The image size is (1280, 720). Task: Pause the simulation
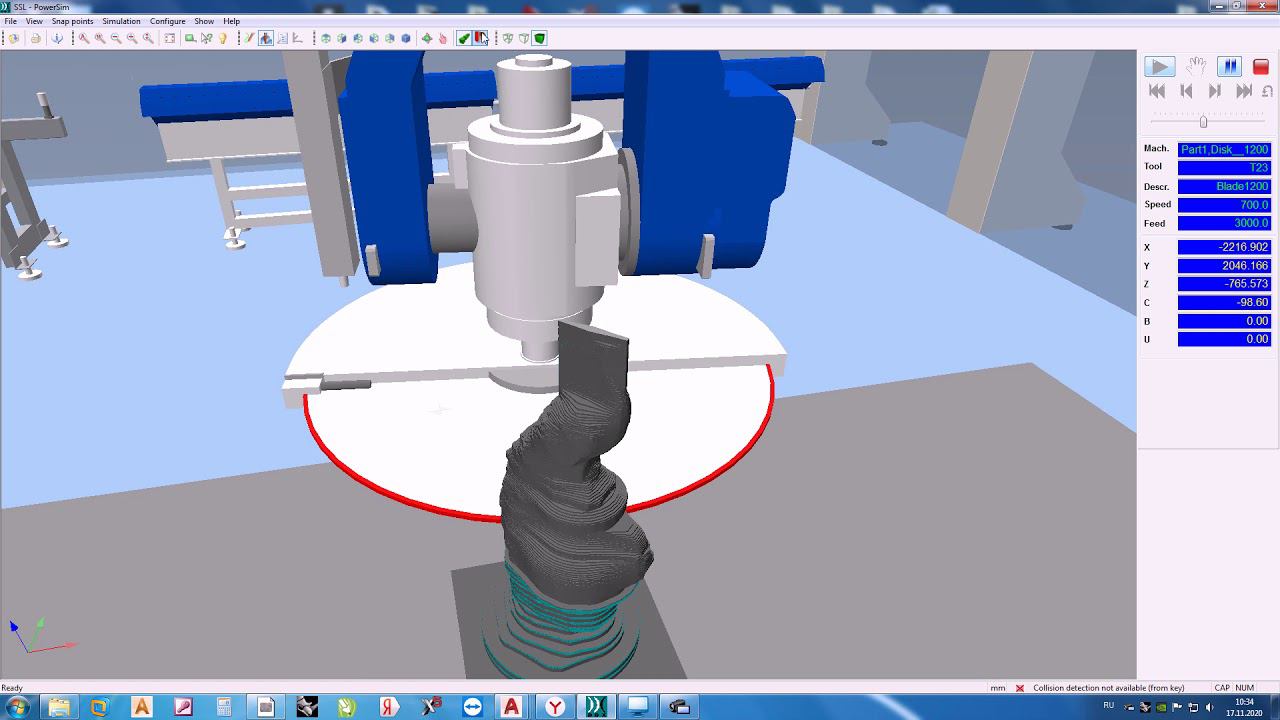pyautogui.click(x=1229, y=66)
